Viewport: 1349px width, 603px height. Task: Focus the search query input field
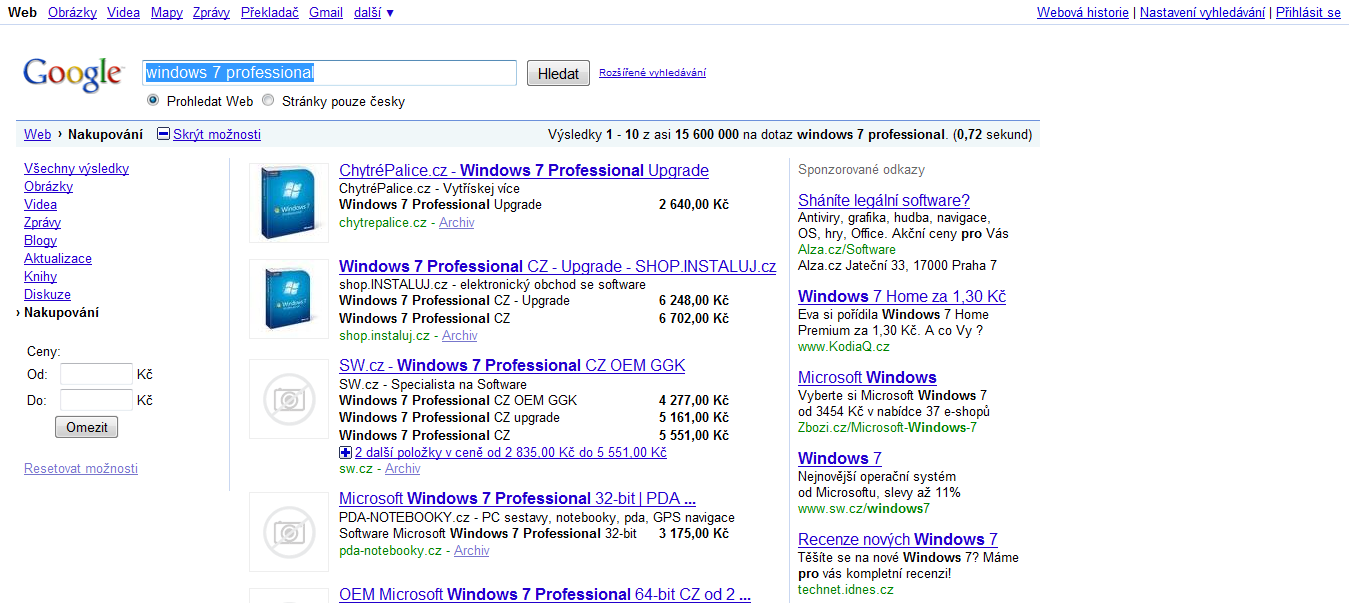point(329,73)
